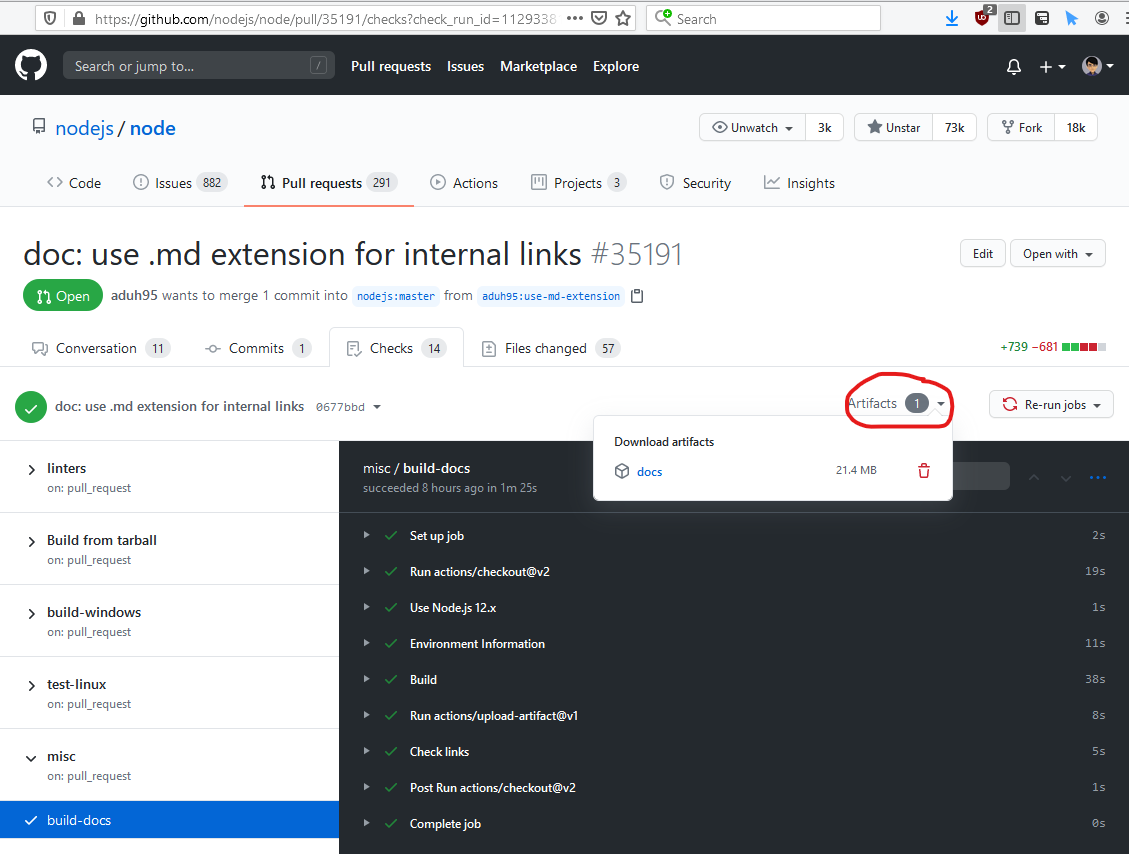Open Files changed tab
This screenshot has height=854, width=1129.
click(x=550, y=349)
